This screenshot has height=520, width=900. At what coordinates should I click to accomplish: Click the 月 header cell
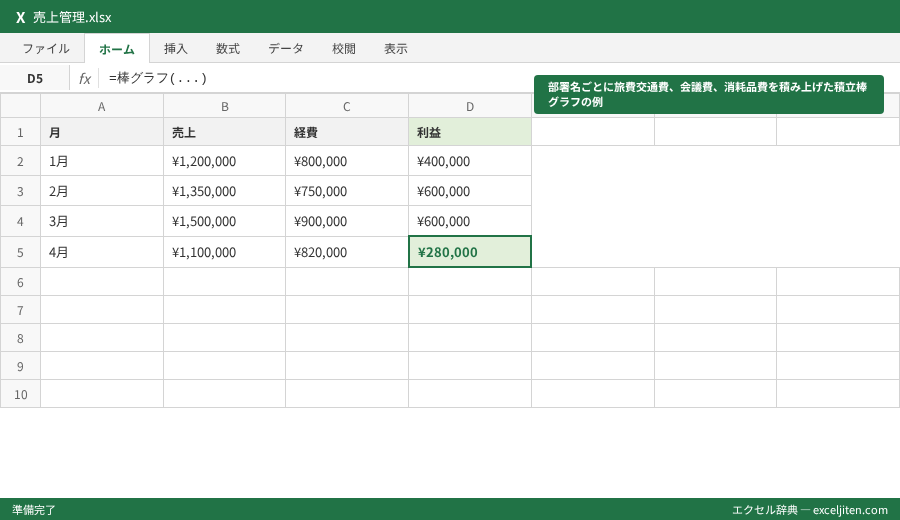pyautogui.click(x=102, y=132)
